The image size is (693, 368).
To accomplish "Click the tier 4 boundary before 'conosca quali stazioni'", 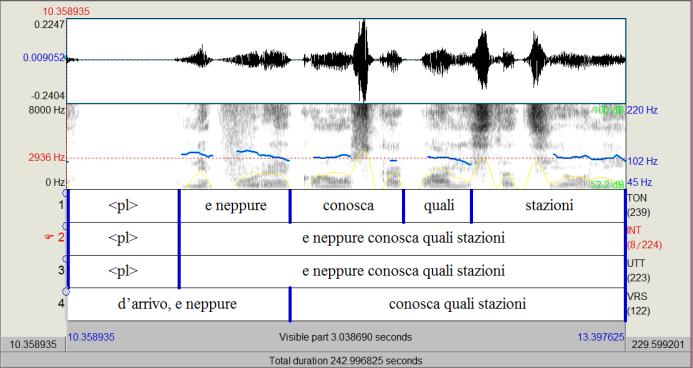I will click(290, 304).
